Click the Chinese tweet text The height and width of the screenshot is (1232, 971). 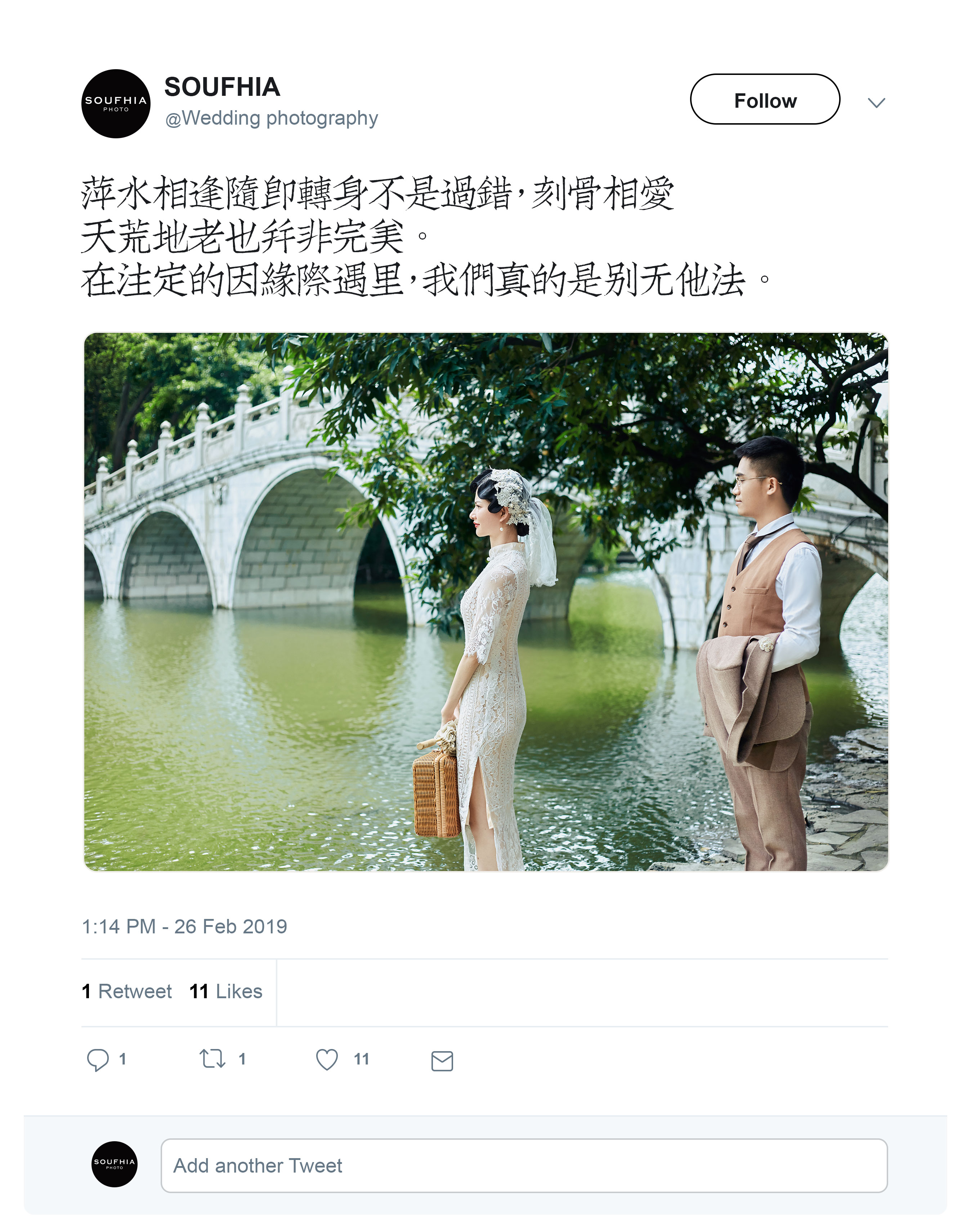pyautogui.click(x=426, y=236)
